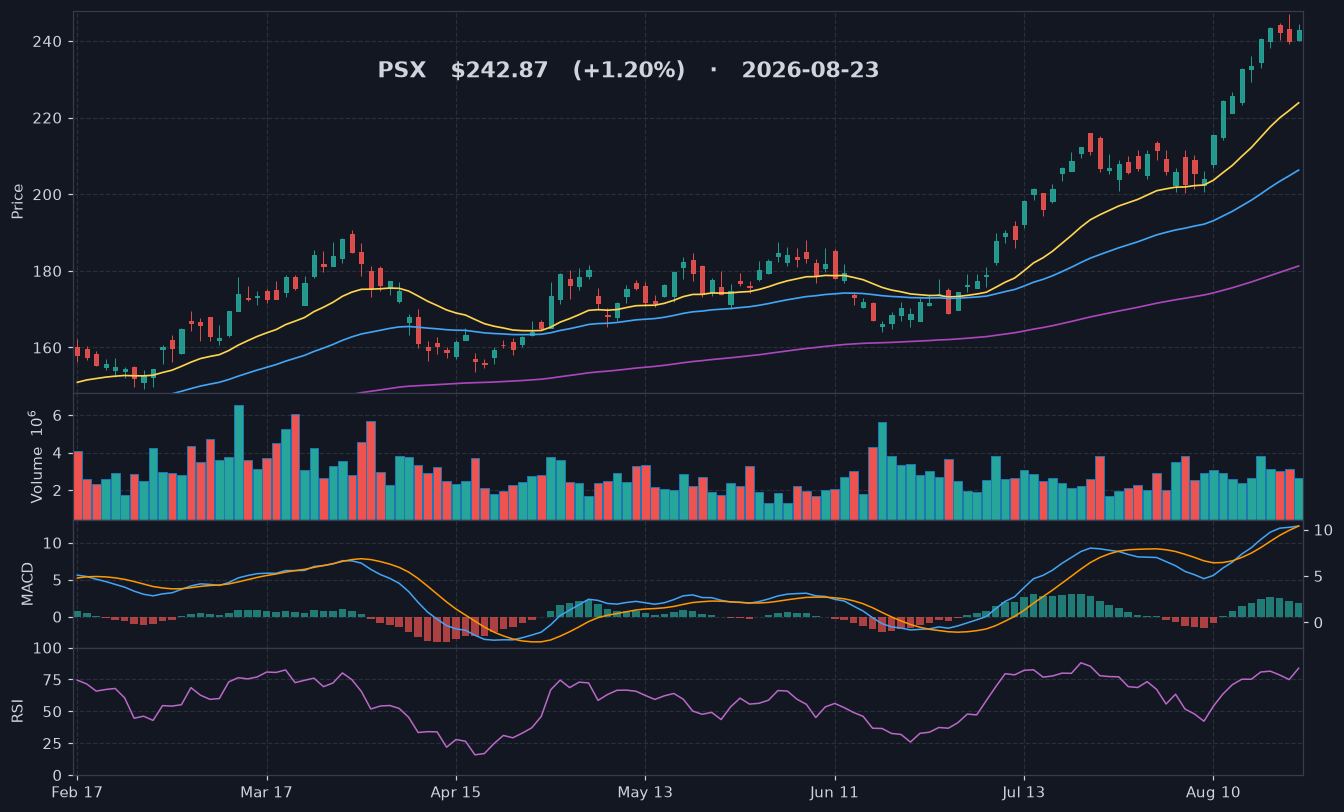This screenshot has height=812, width=1344.
Task: Click the (+1.20%) change value
Action: [x=629, y=71]
